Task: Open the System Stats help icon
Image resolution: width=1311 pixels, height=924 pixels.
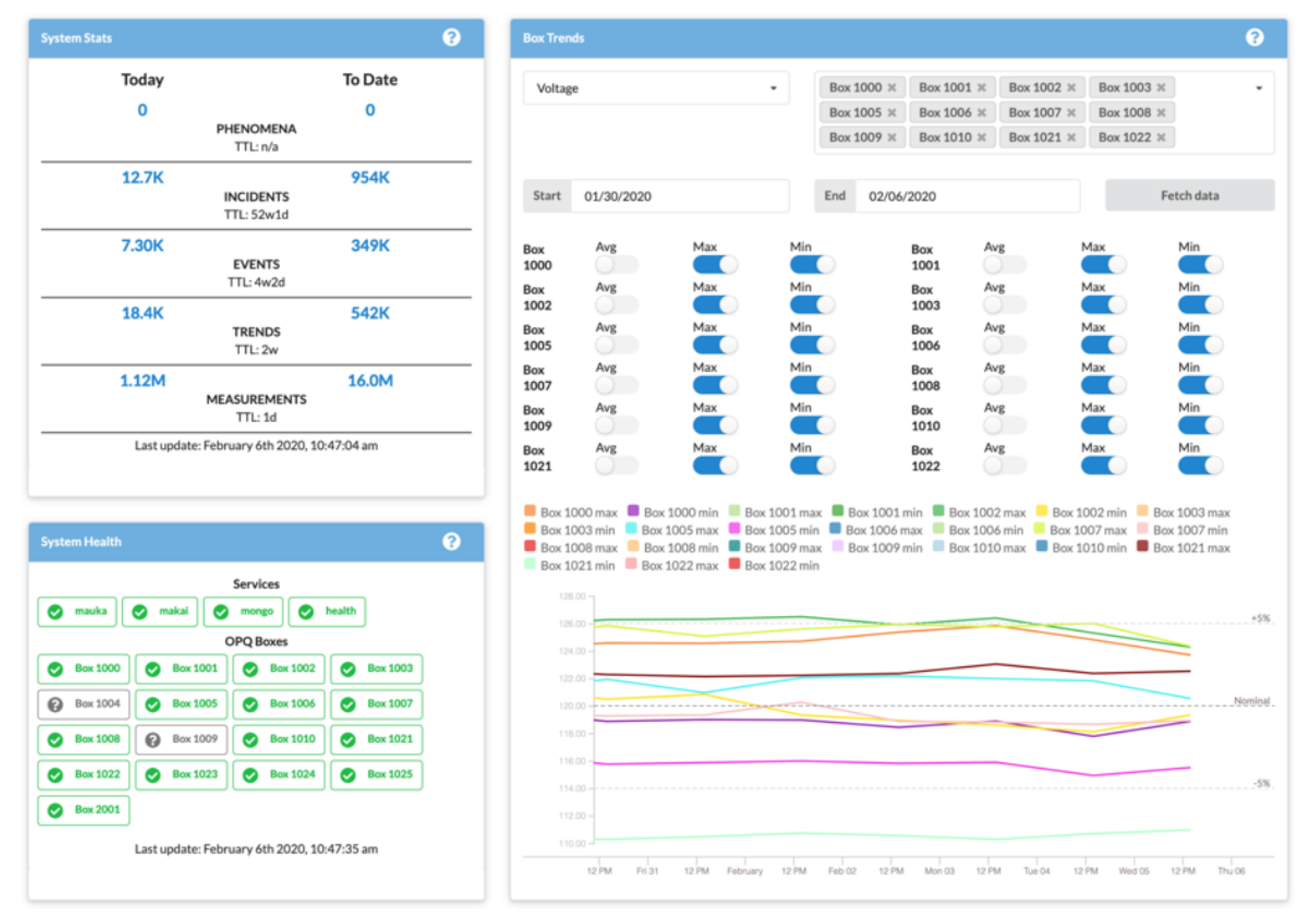Action: (x=451, y=38)
